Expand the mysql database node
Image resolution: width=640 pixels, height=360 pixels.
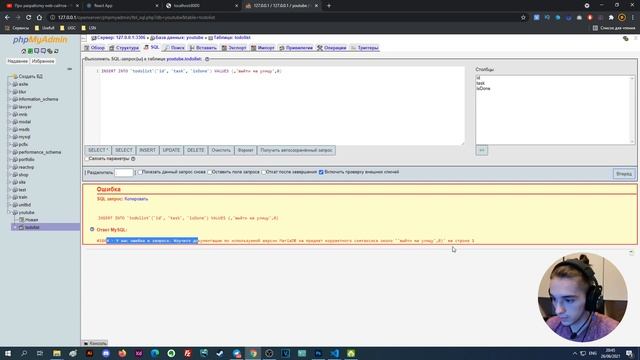tap(10, 137)
